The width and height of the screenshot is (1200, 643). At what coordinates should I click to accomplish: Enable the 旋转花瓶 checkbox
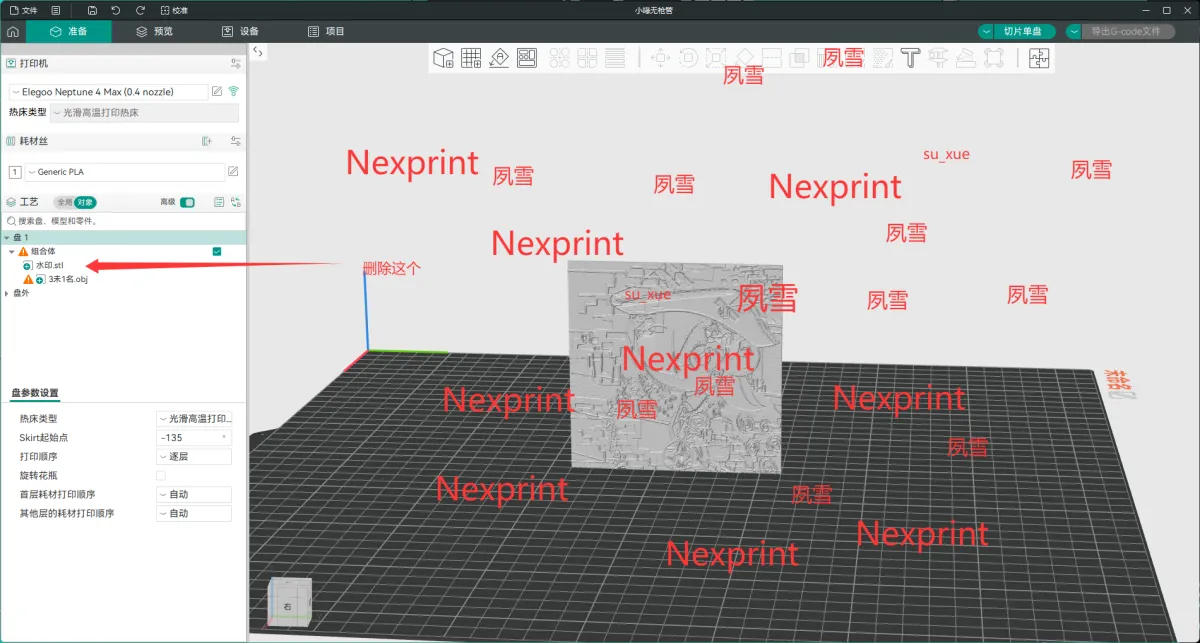click(x=159, y=475)
